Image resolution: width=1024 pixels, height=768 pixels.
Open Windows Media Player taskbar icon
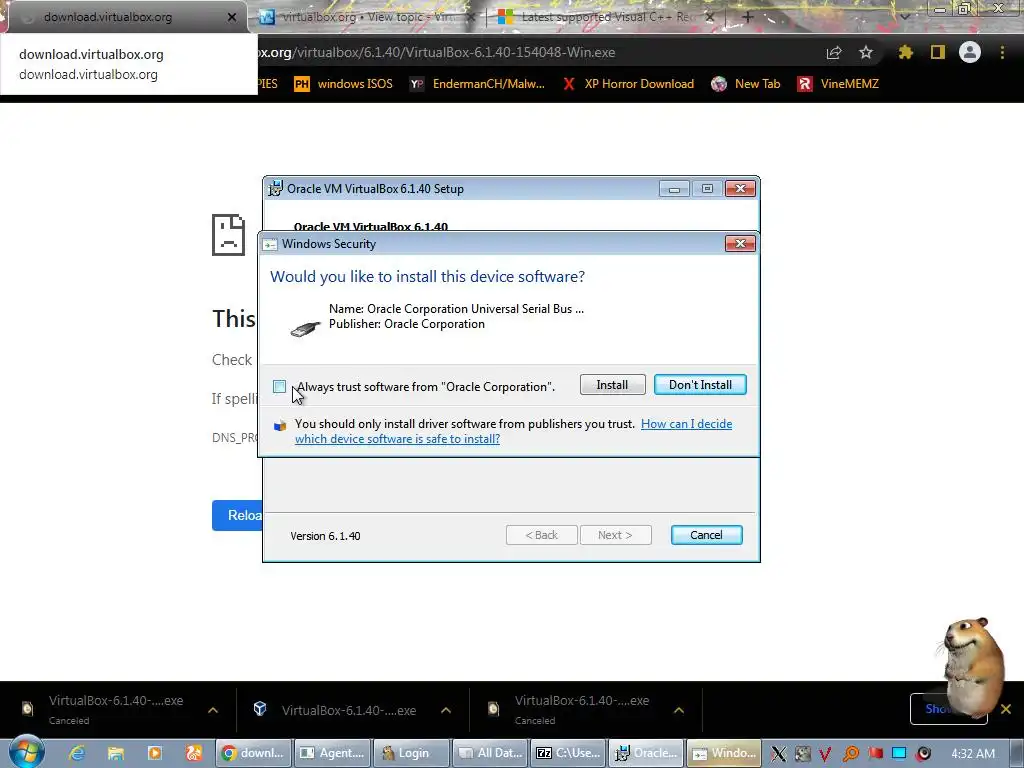[x=155, y=753]
